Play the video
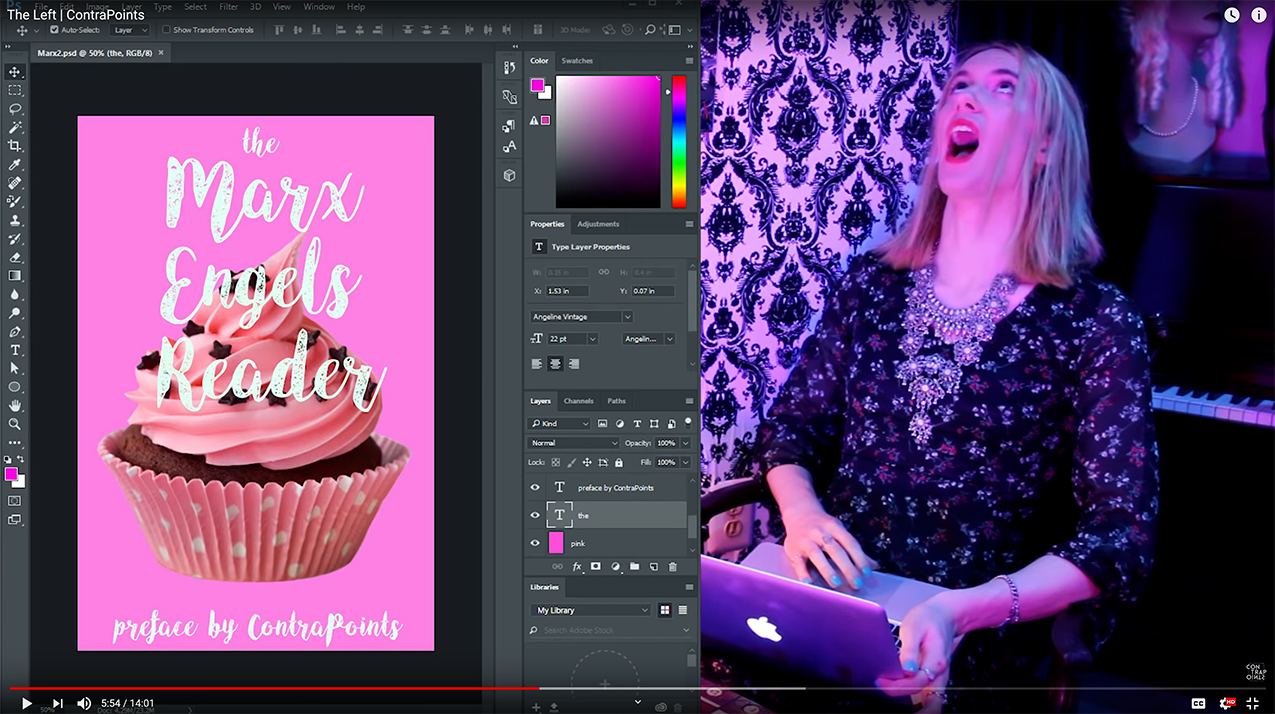The height and width of the screenshot is (714, 1275). coord(27,703)
